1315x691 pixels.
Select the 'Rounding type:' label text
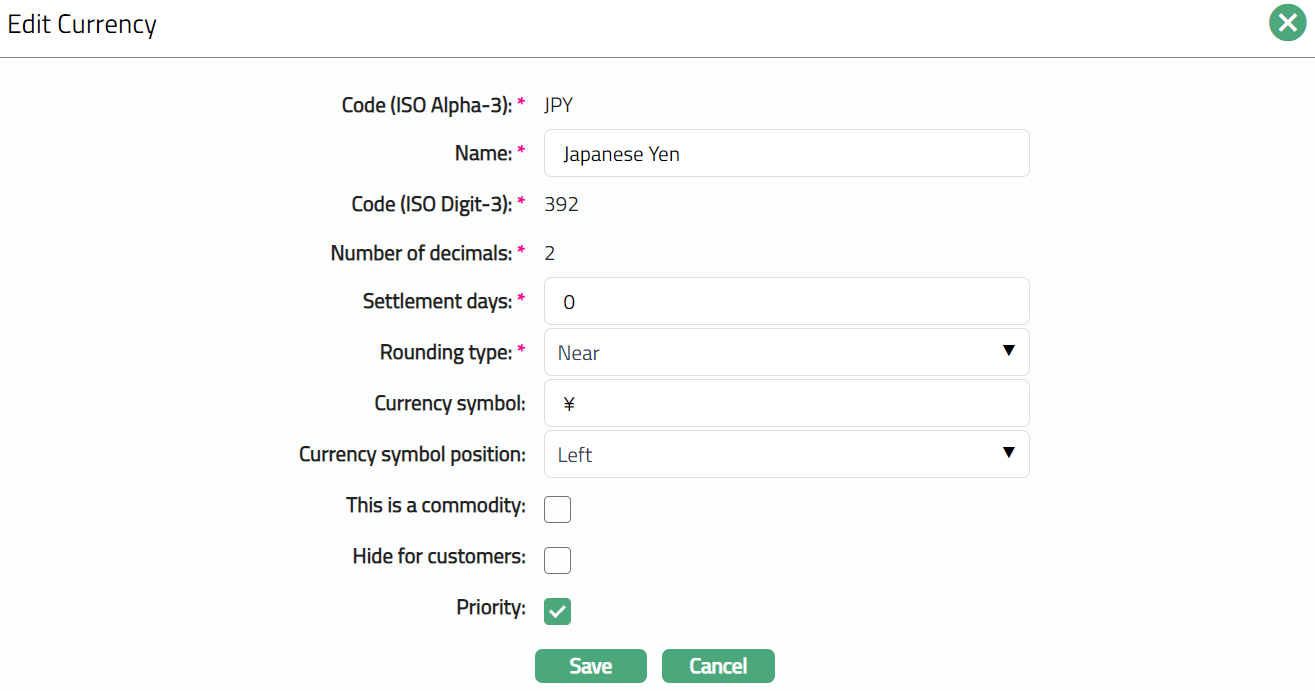446,352
